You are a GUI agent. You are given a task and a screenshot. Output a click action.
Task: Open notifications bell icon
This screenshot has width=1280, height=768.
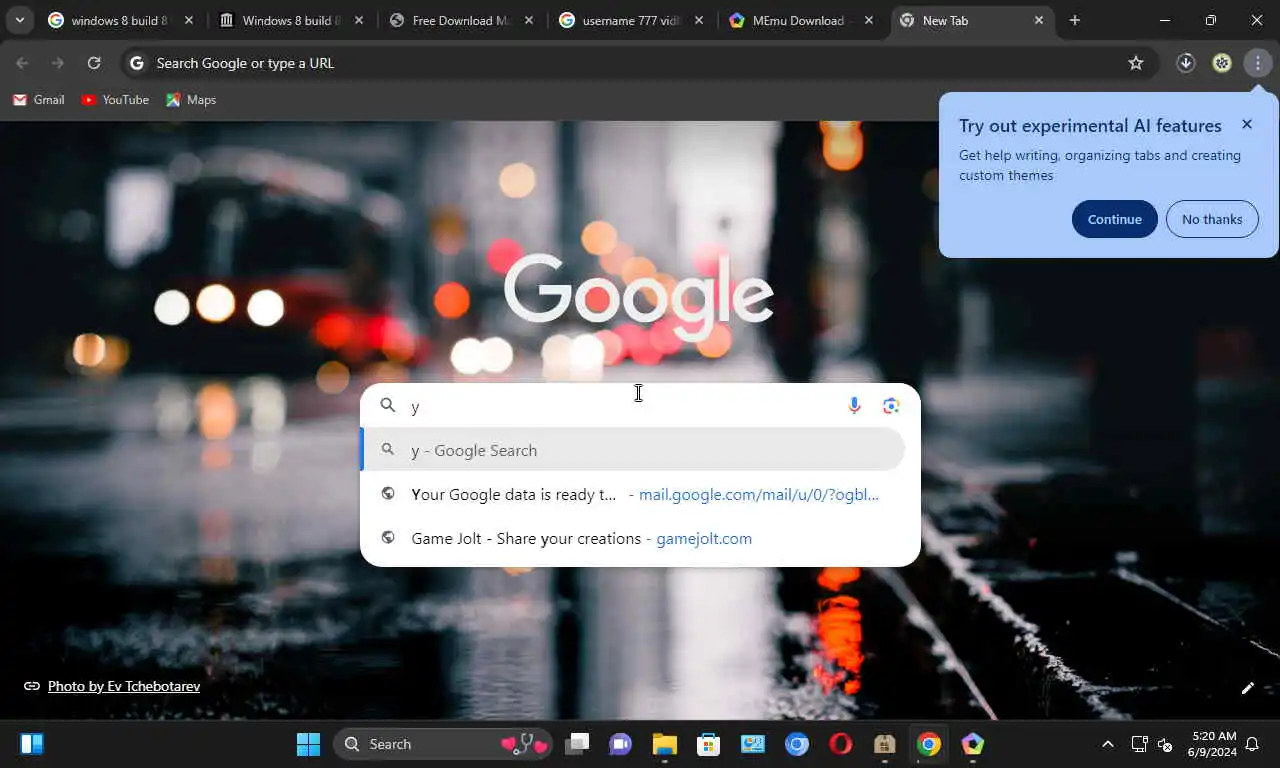coord(1252,744)
